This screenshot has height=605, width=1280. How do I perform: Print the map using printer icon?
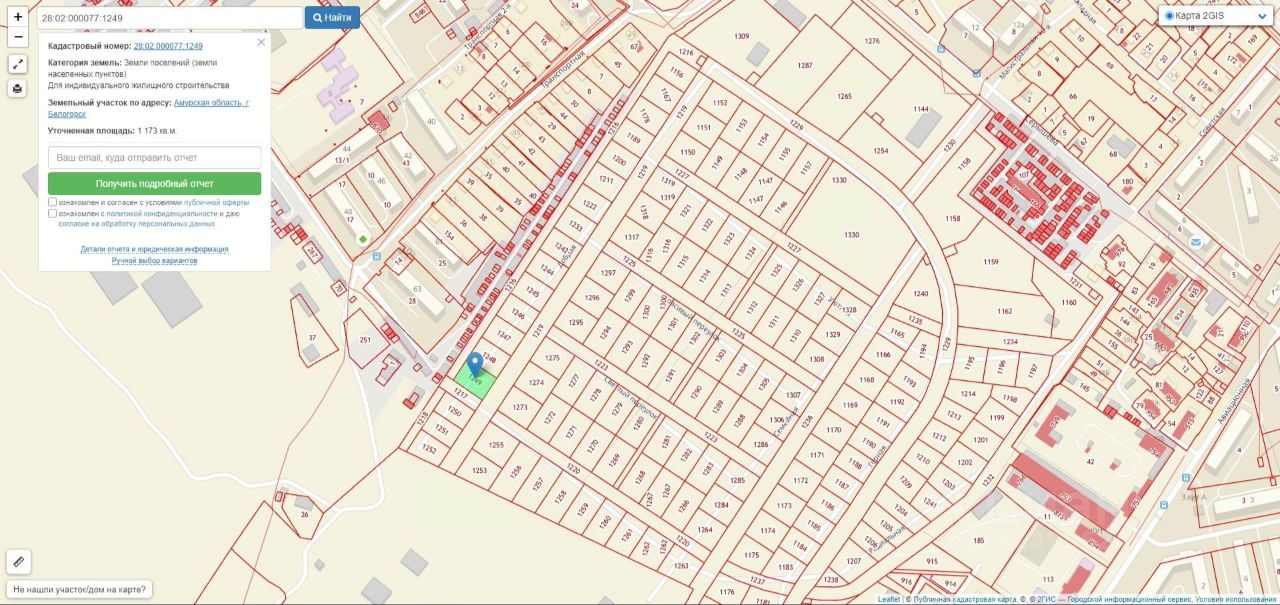click(x=18, y=89)
